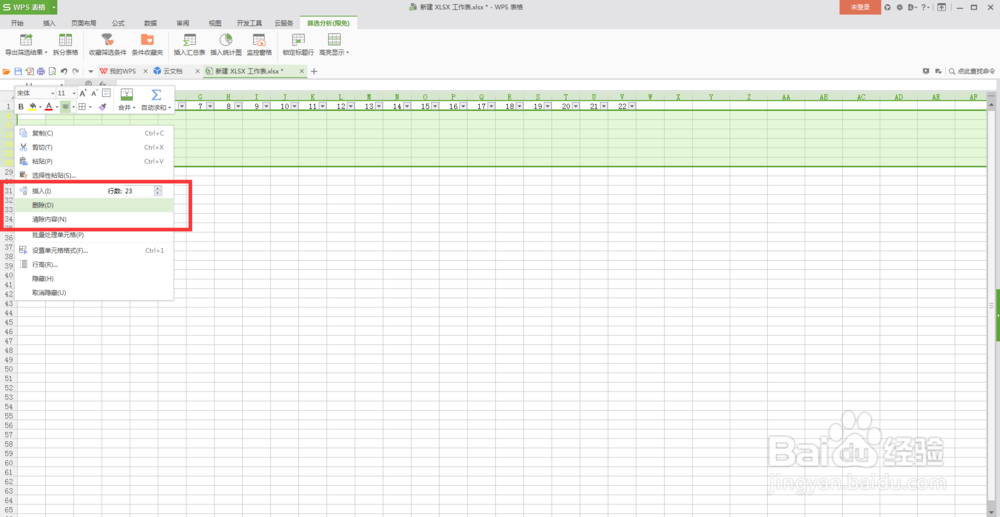1000x517 pixels.
Task: Click the 高亮显示 icon
Action: pyautogui.click(x=334, y=40)
